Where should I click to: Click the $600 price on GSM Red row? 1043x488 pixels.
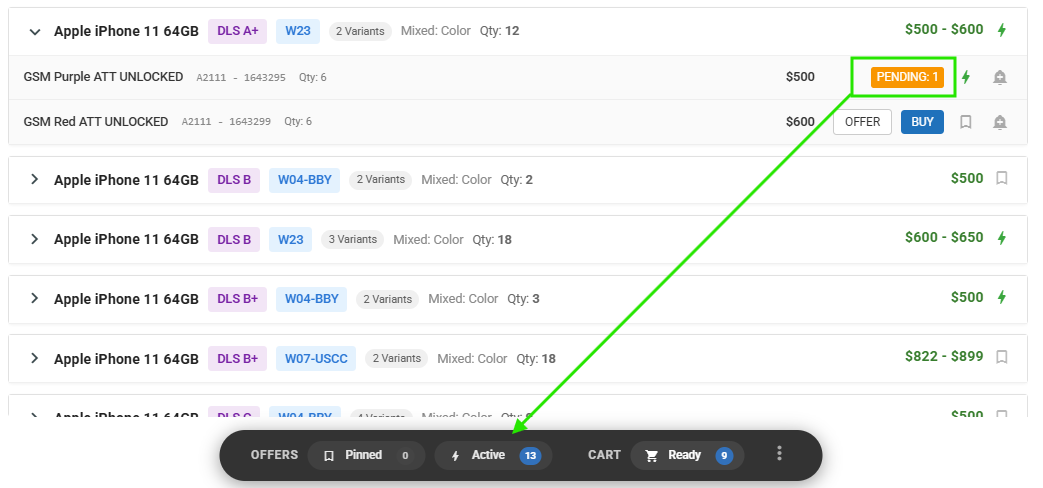[x=800, y=122]
